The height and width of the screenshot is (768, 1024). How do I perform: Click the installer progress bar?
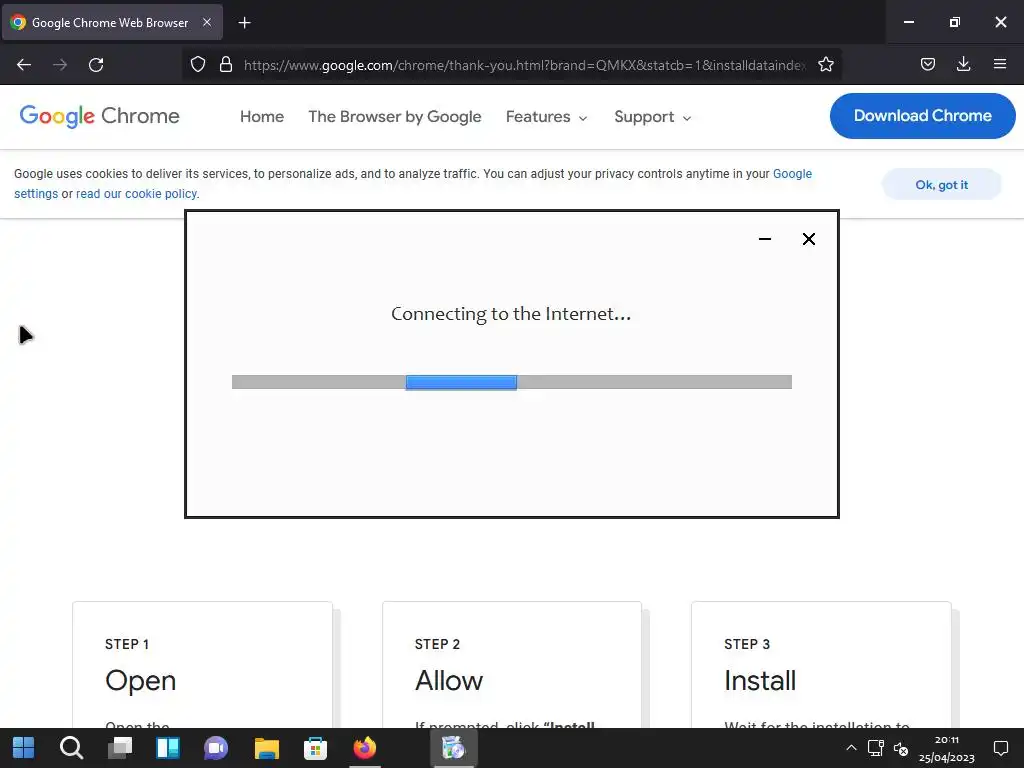(x=512, y=382)
